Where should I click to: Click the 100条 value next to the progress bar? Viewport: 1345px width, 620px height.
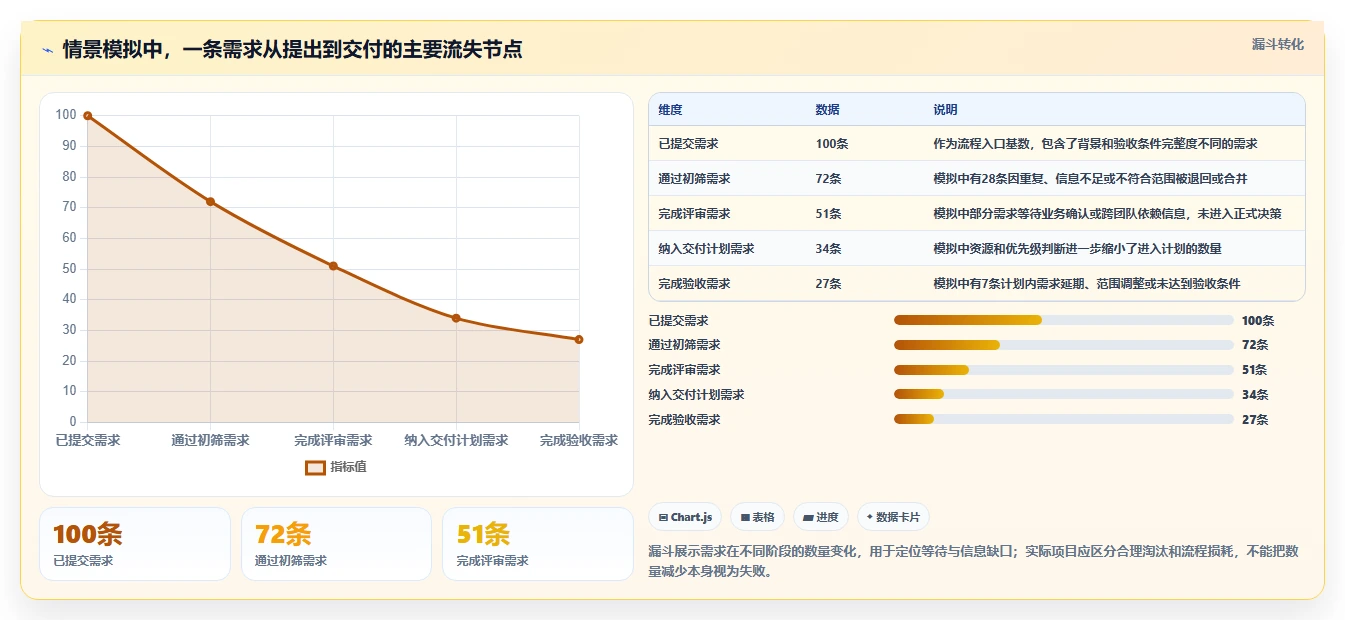[1258, 321]
